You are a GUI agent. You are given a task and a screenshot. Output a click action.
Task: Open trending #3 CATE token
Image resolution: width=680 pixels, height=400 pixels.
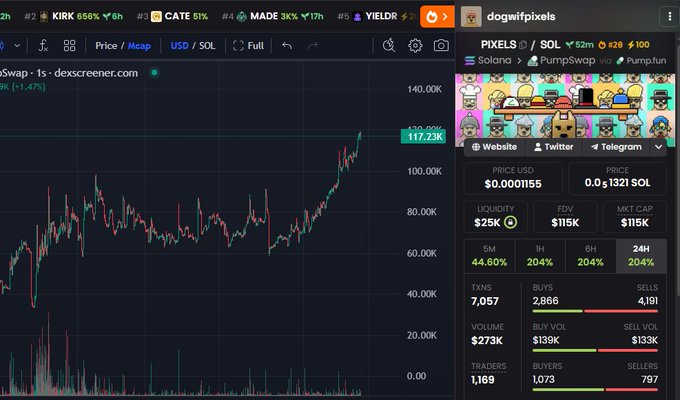[173, 16]
